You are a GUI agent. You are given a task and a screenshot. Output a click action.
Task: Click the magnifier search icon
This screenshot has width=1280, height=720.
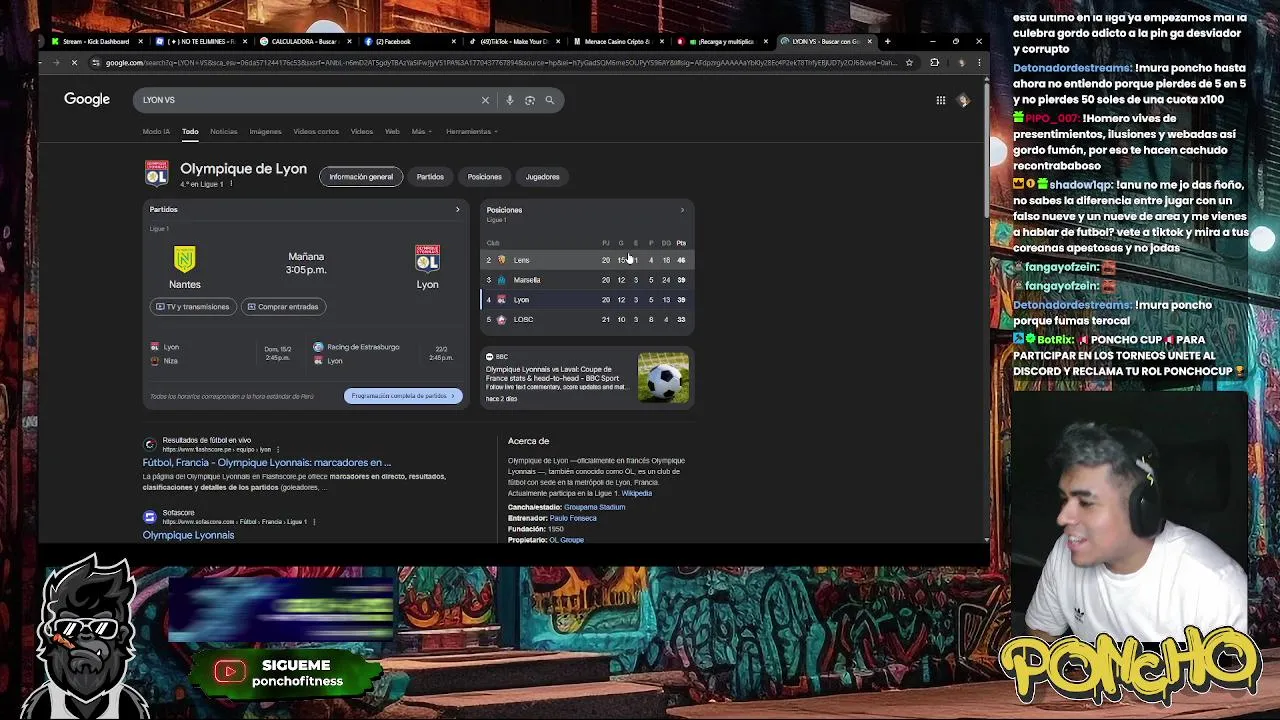coord(549,100)
